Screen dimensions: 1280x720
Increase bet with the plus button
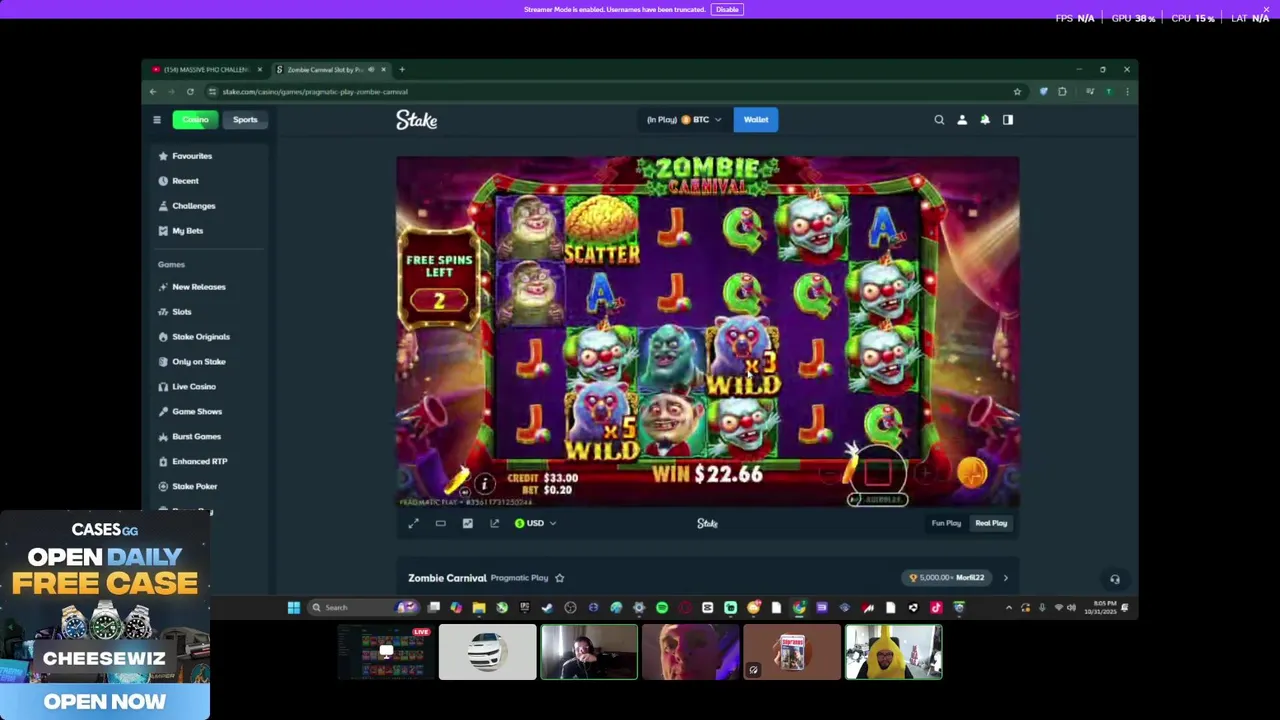pos(926,474)
